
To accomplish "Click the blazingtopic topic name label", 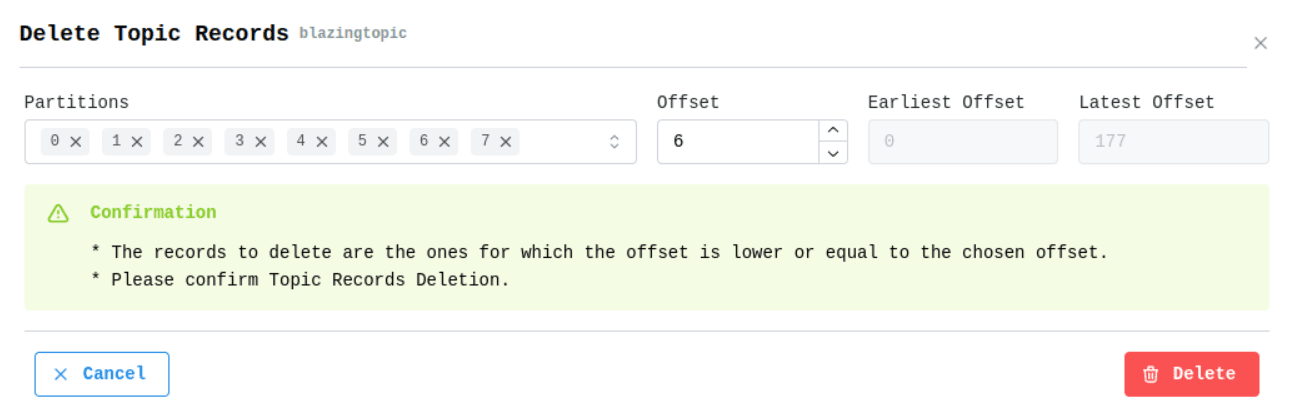I will (353, 33).
